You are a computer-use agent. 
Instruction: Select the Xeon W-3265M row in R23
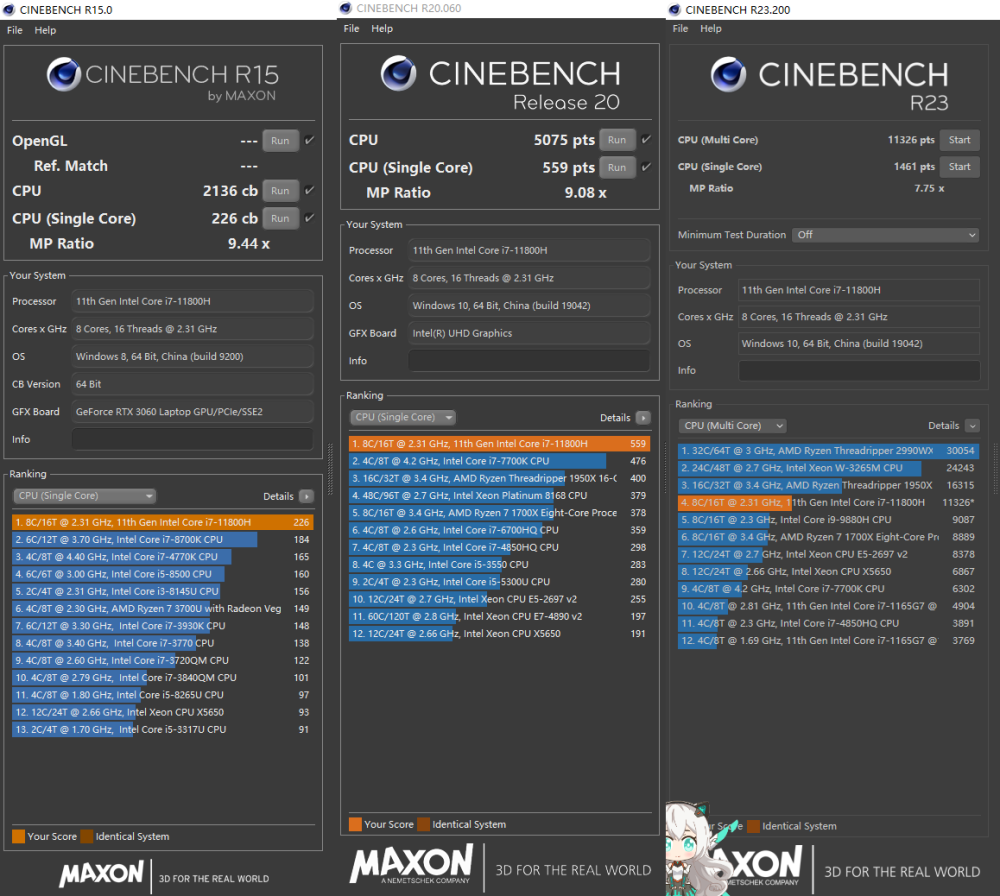[828, 468]
